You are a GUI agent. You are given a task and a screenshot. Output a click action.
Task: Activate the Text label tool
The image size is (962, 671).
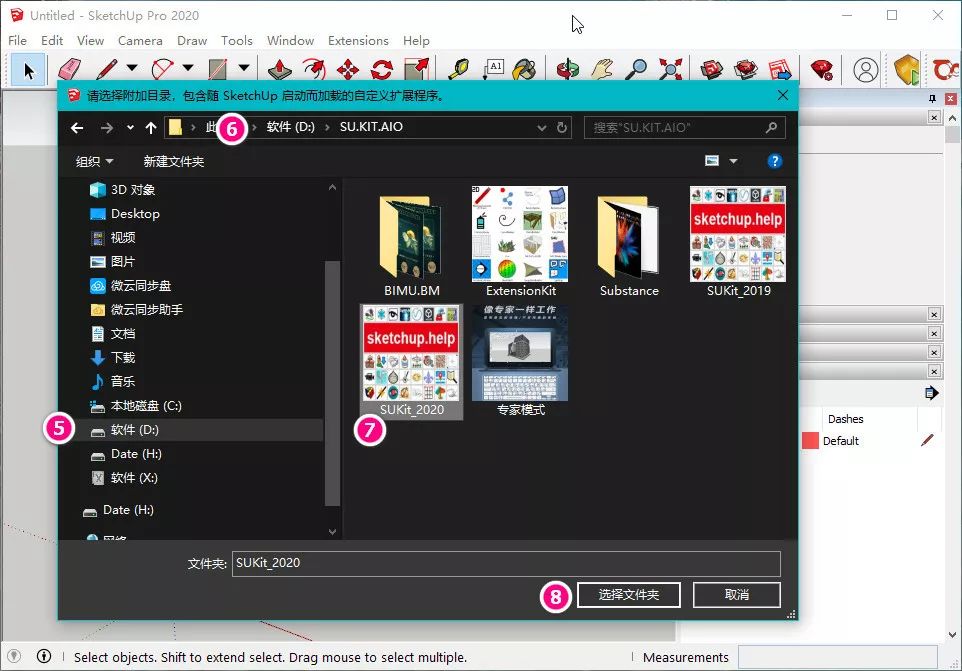(493, 69)
